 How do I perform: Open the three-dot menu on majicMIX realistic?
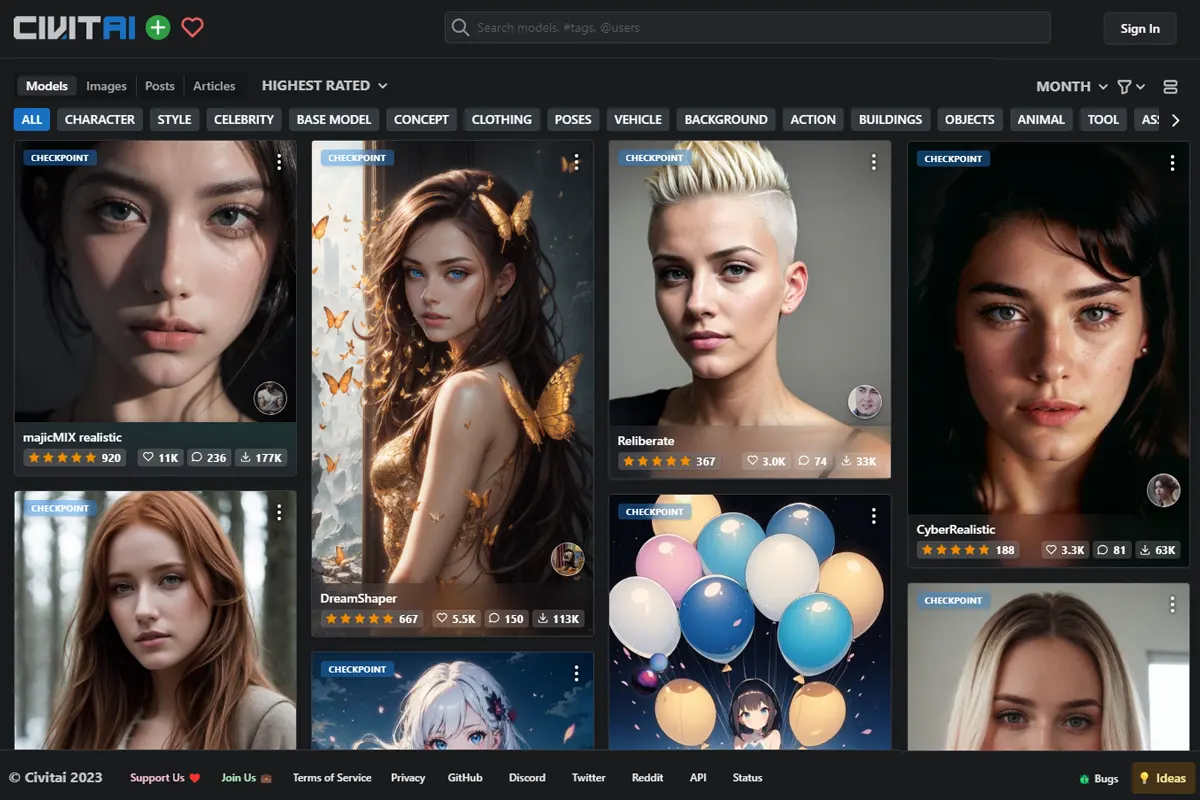point(280,161)
